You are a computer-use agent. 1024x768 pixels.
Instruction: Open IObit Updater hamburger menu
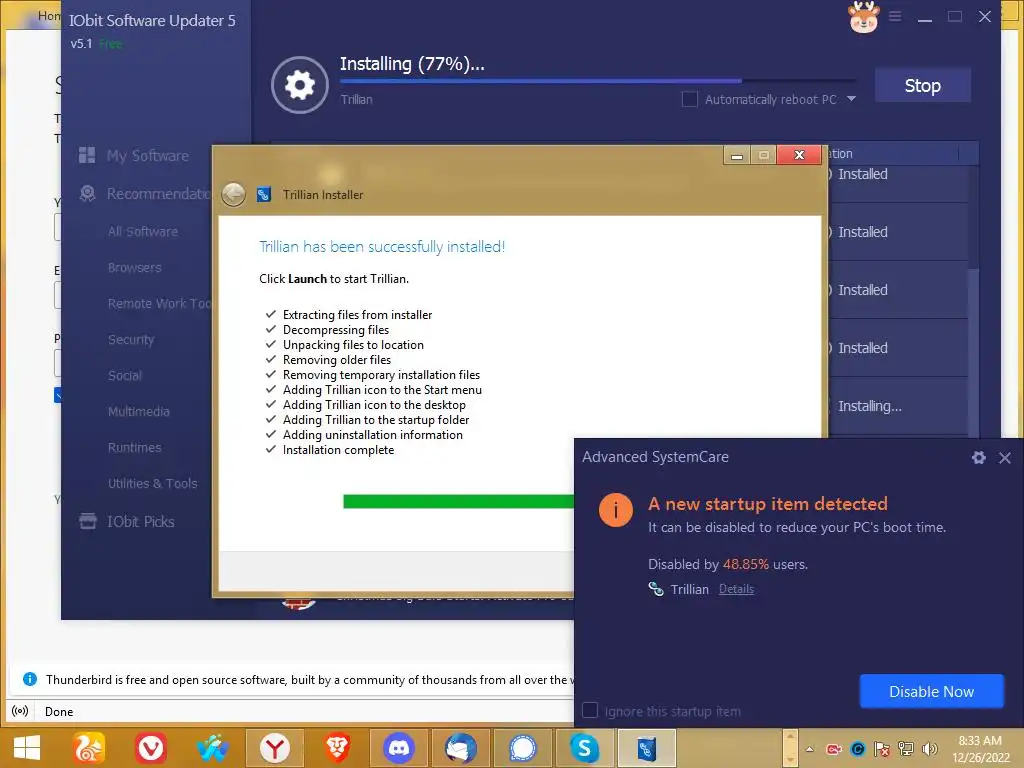pyautogui.click(x=895, y=16)
